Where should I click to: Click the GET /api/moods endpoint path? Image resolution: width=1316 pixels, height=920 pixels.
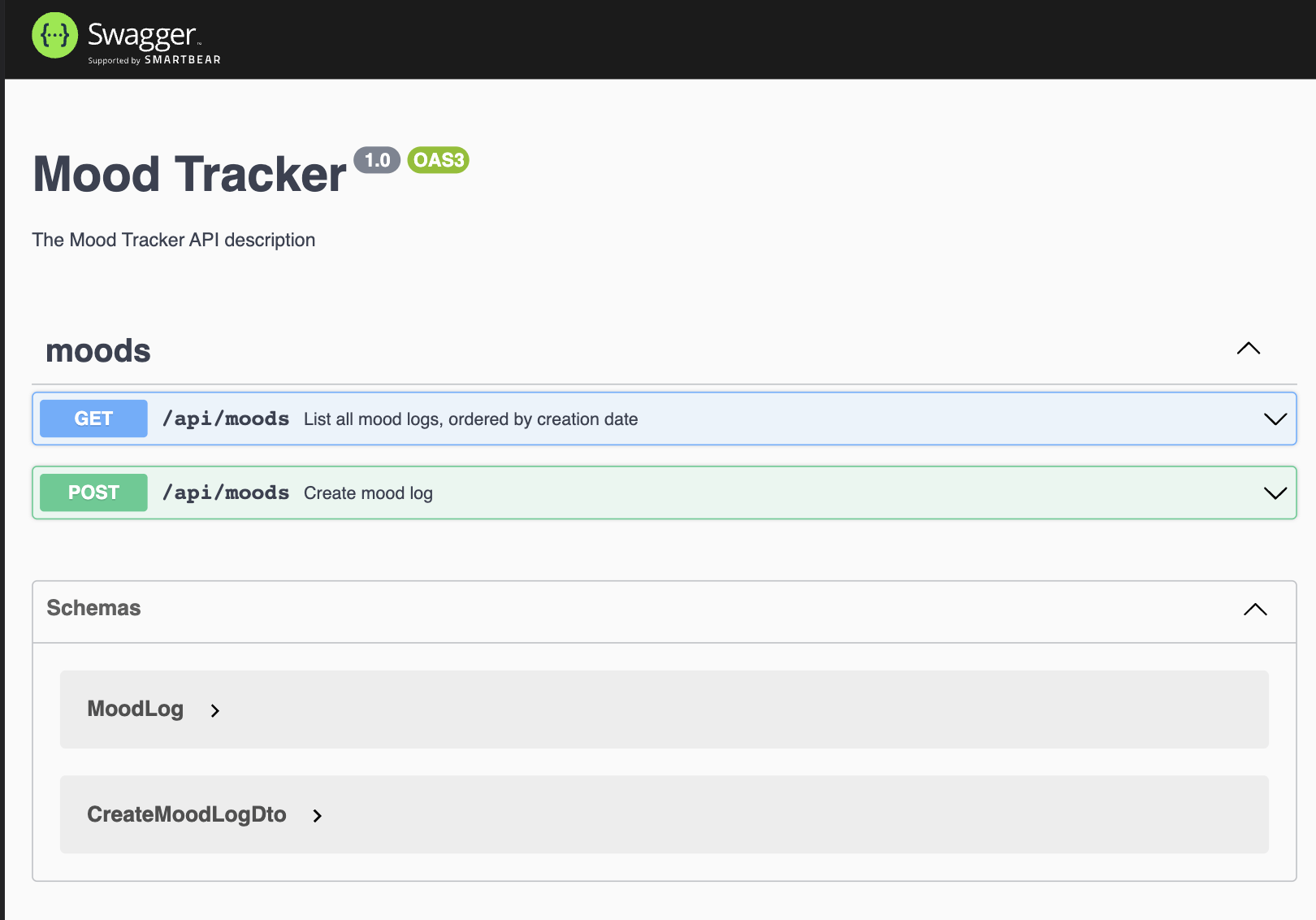point(226,419)
